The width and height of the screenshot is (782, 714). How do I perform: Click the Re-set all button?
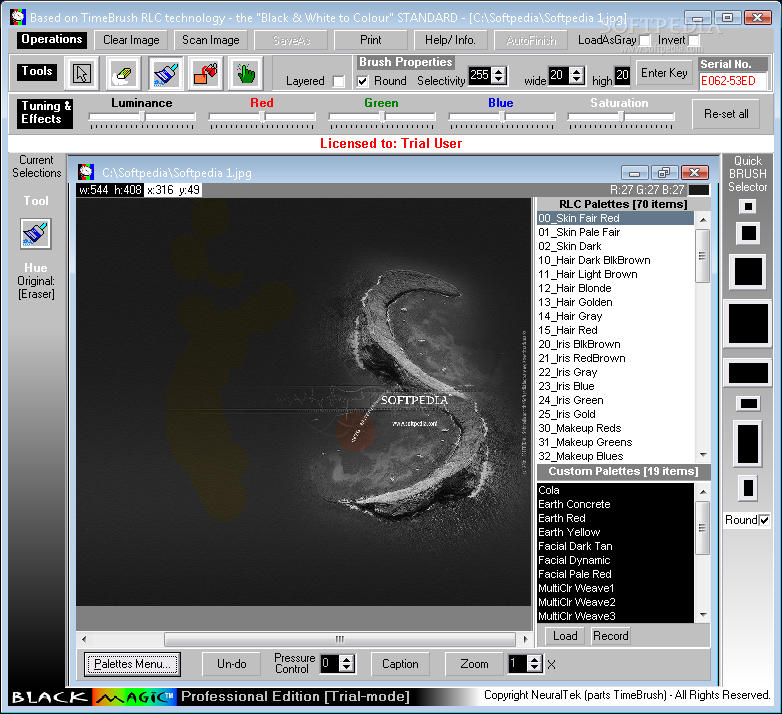pos(726,114)
